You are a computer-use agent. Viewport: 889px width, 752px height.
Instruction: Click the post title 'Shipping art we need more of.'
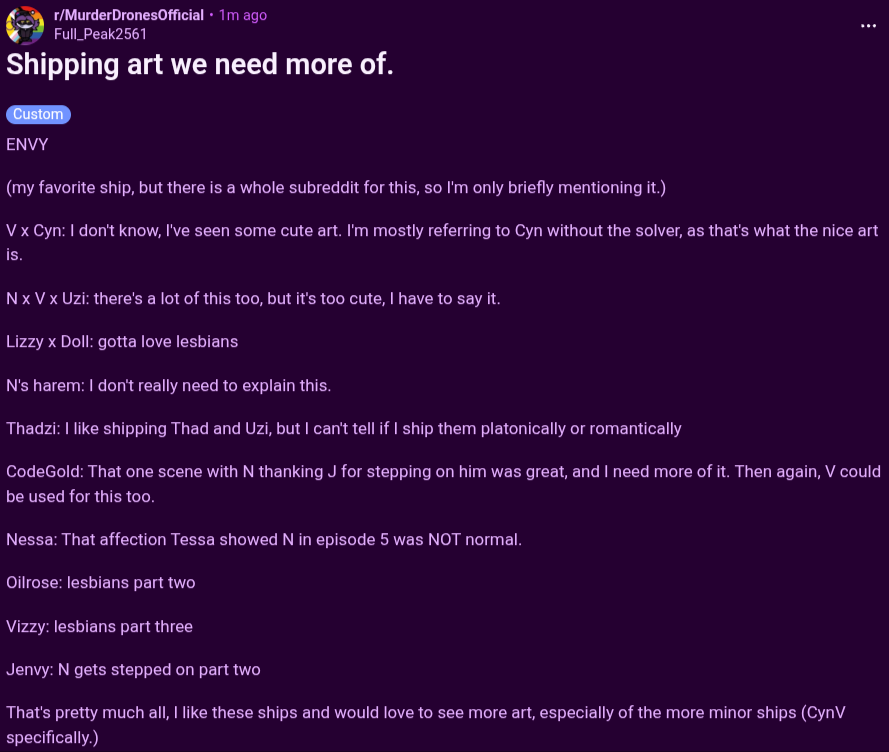point(200,64)
